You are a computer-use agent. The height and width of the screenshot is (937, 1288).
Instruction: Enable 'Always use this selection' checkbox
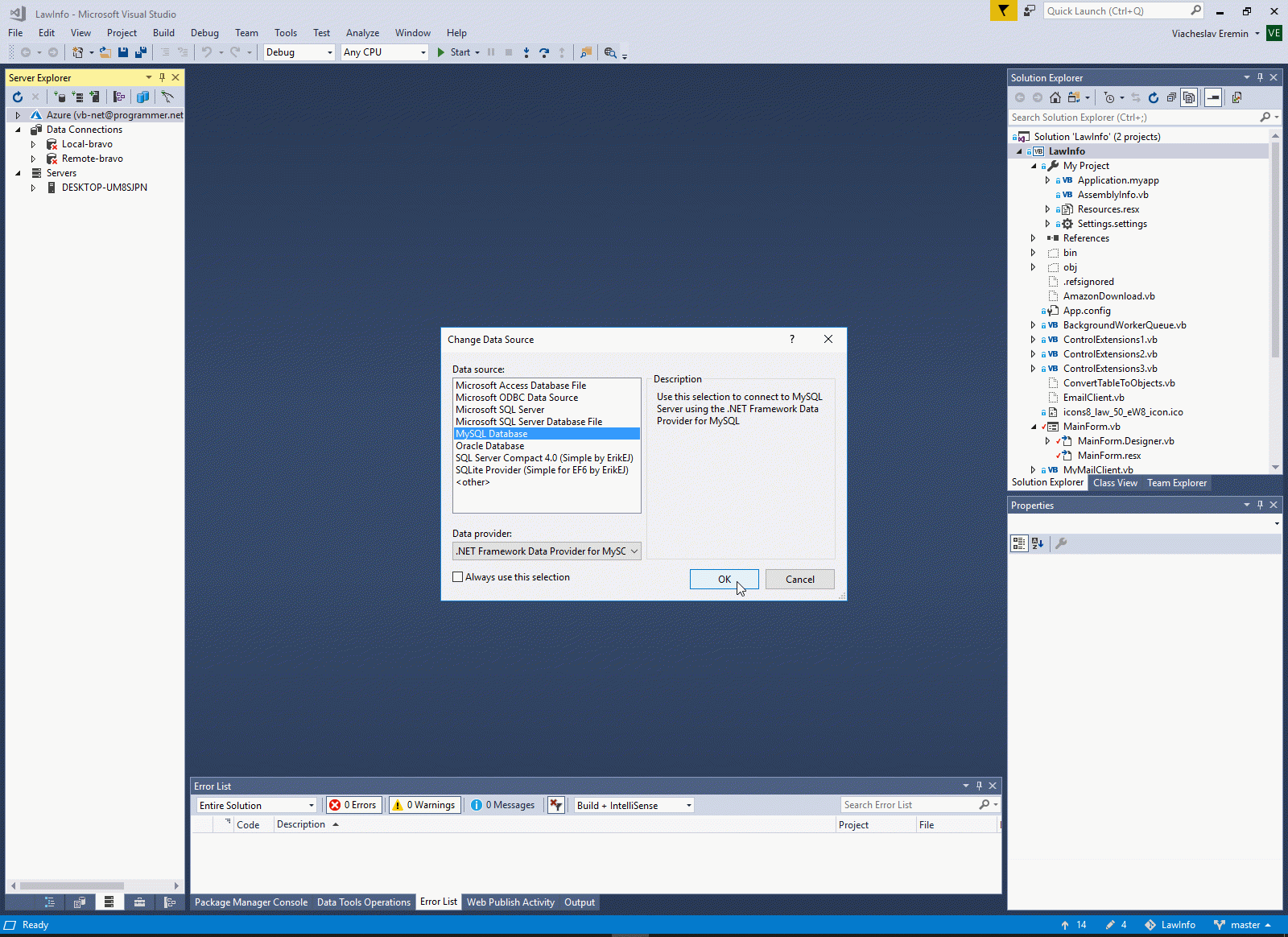click(x=458, y=577)
